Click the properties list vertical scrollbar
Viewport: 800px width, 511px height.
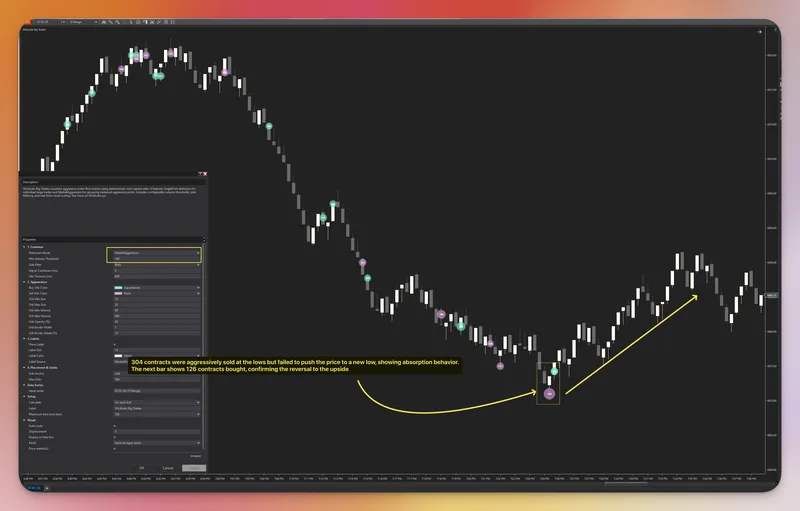coord(204,347)
